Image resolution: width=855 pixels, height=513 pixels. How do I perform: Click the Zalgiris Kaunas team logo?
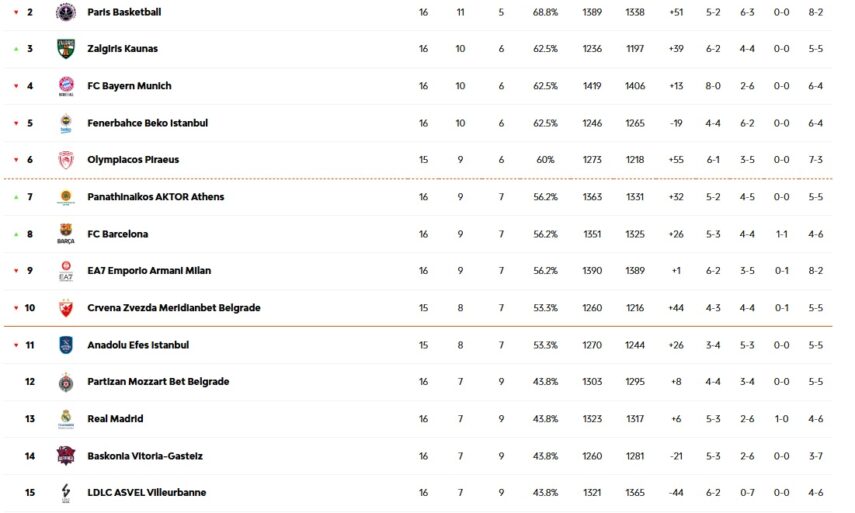66,49
